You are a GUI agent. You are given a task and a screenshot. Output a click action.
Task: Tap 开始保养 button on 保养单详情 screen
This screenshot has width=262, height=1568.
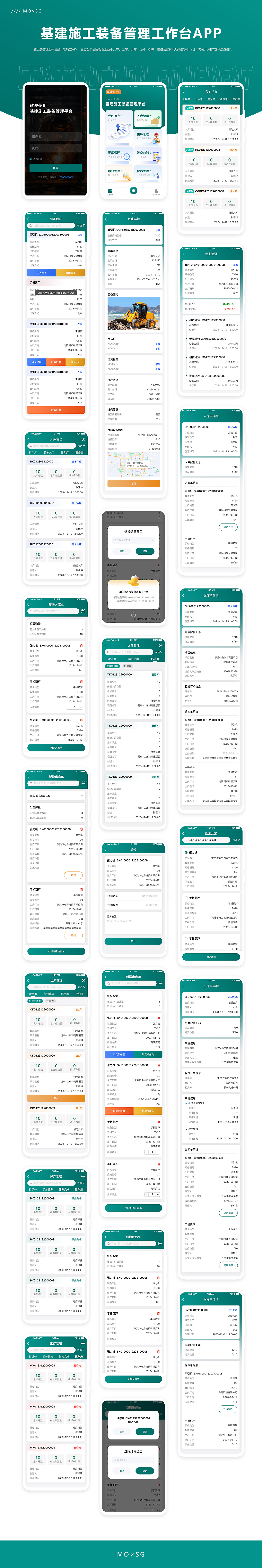click(228, 1409)
